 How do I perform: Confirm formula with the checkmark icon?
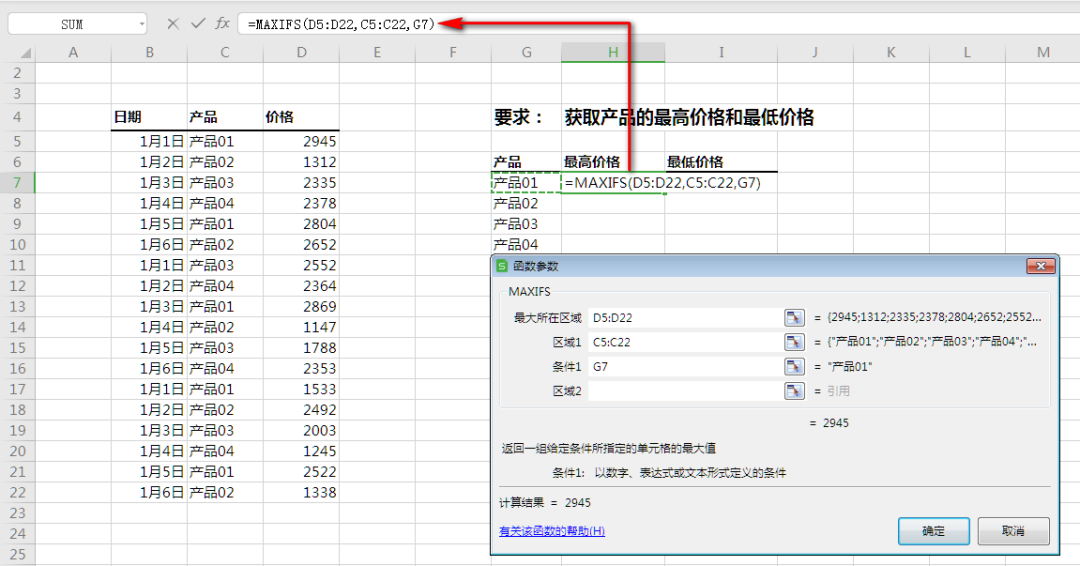coord(198,23)
